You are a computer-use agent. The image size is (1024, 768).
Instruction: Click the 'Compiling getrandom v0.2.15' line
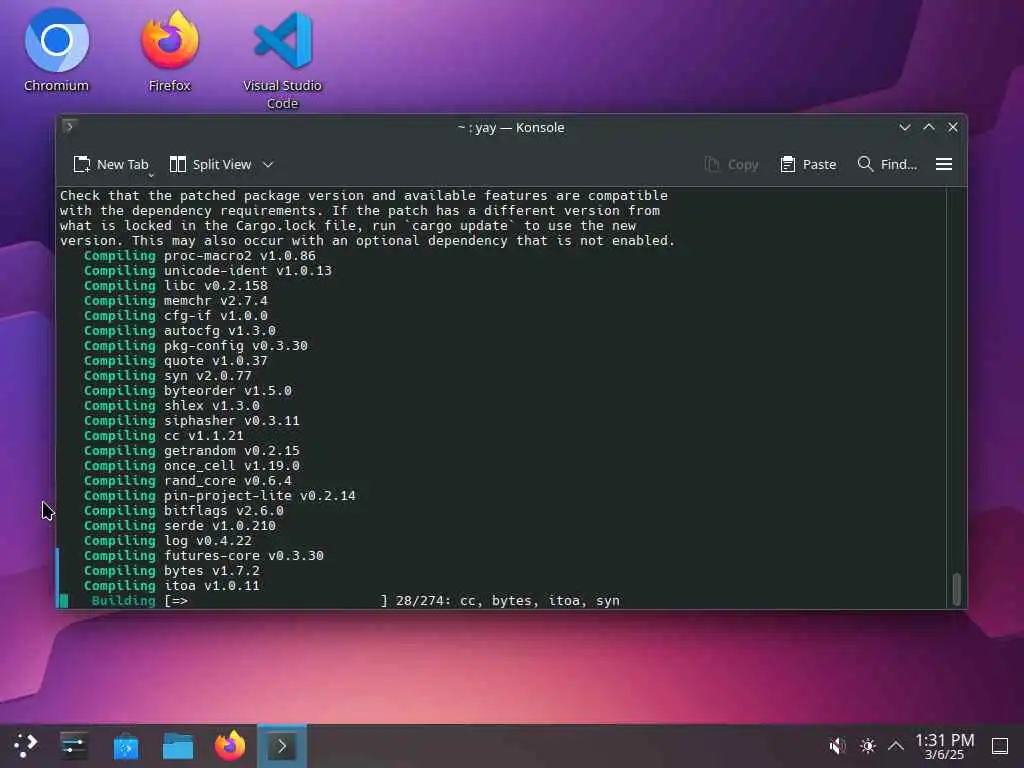pos(192,451)
